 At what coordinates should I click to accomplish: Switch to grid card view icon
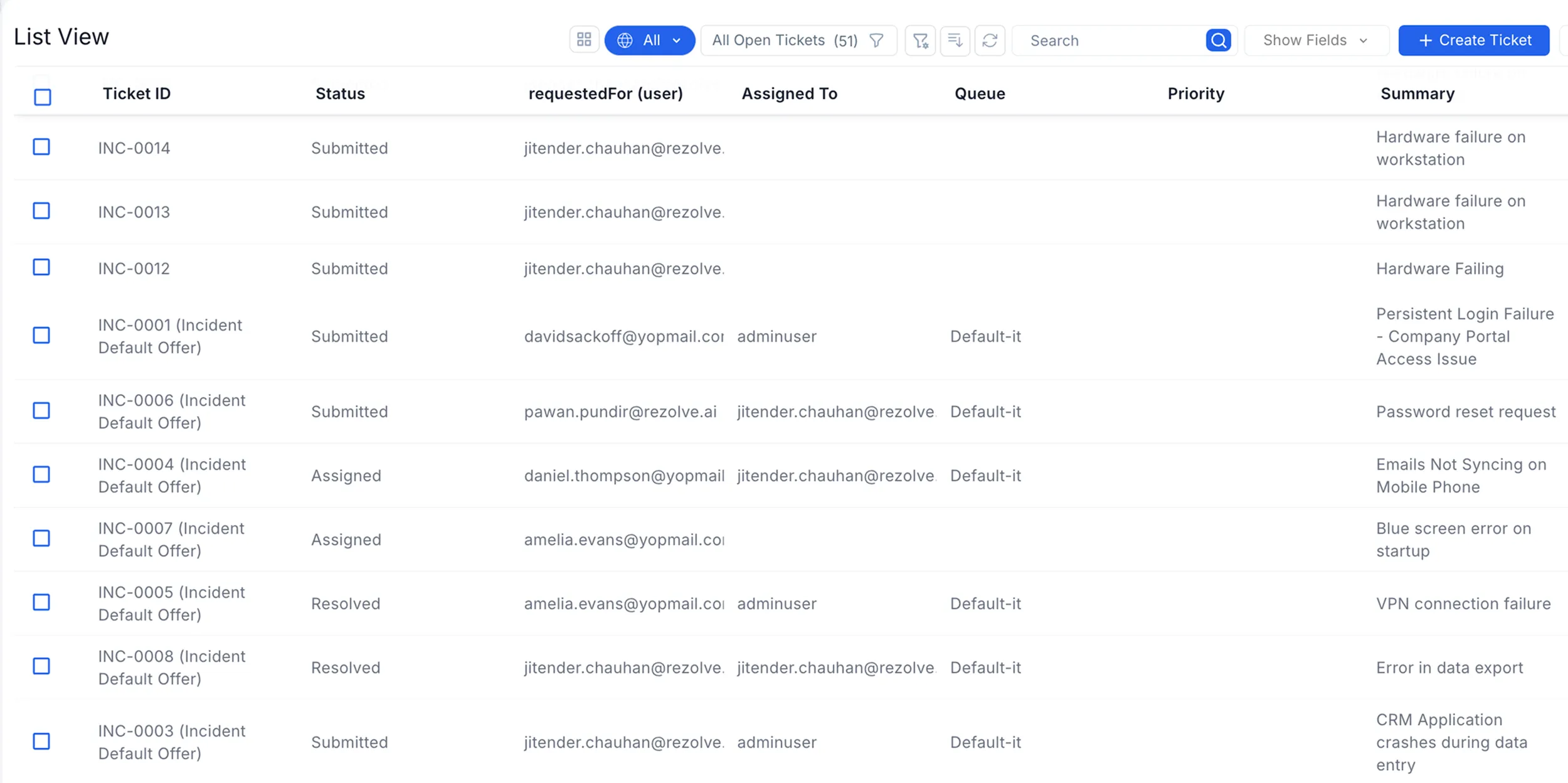pyautogui.click(x=584, y=40)
